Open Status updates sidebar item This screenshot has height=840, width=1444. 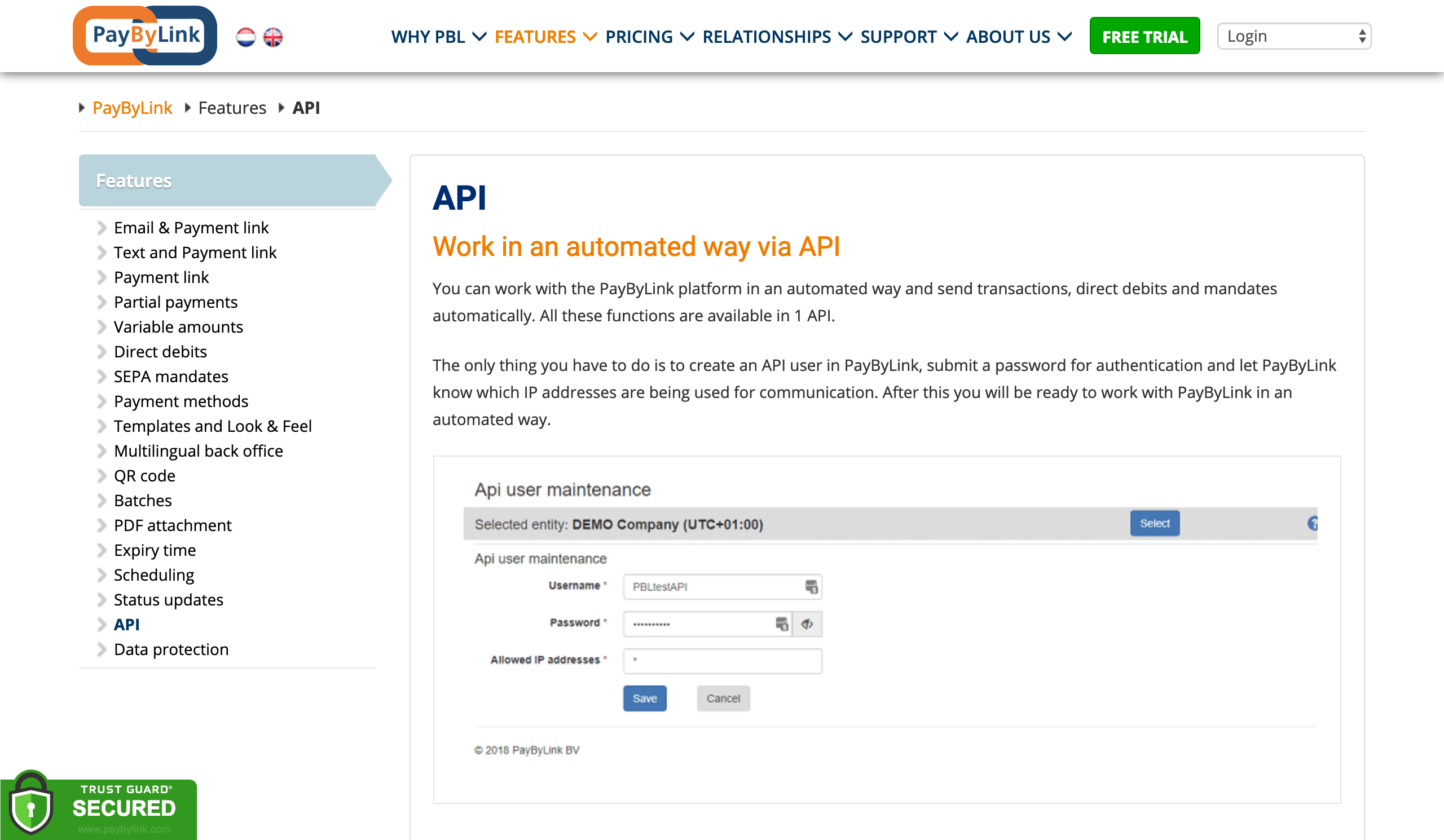point(169,599)
